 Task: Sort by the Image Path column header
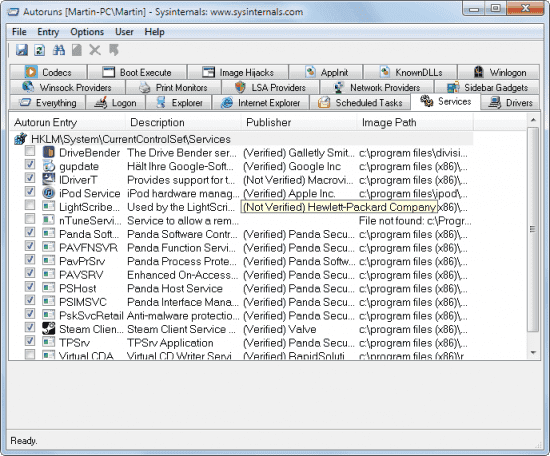(415, 122)
